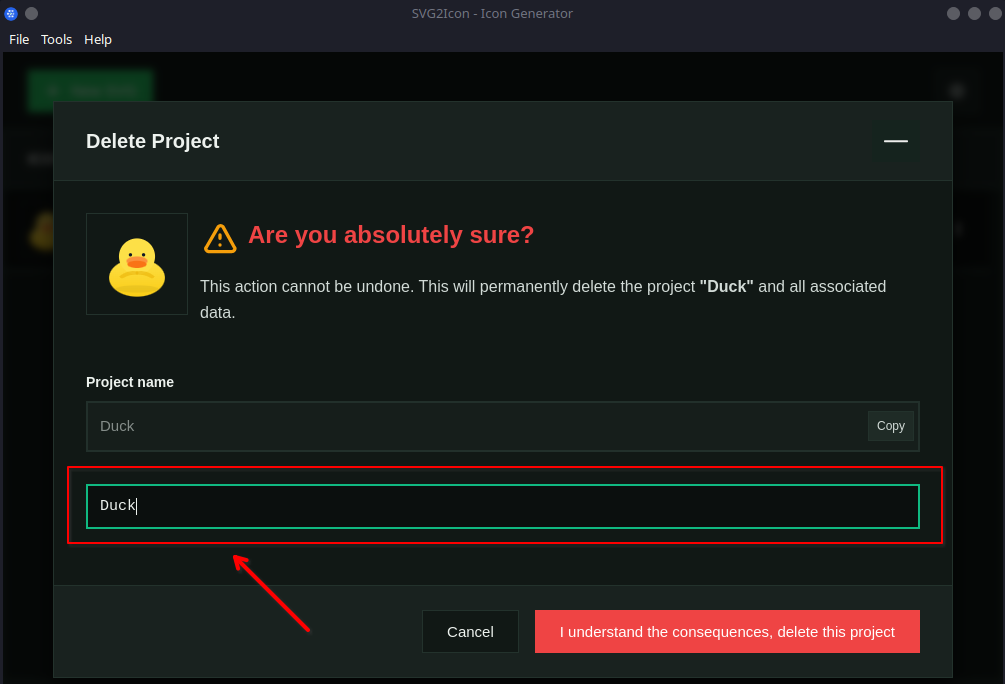Select the read-only Duck project name field
The image size is (1005, 684).
[400, 425]
